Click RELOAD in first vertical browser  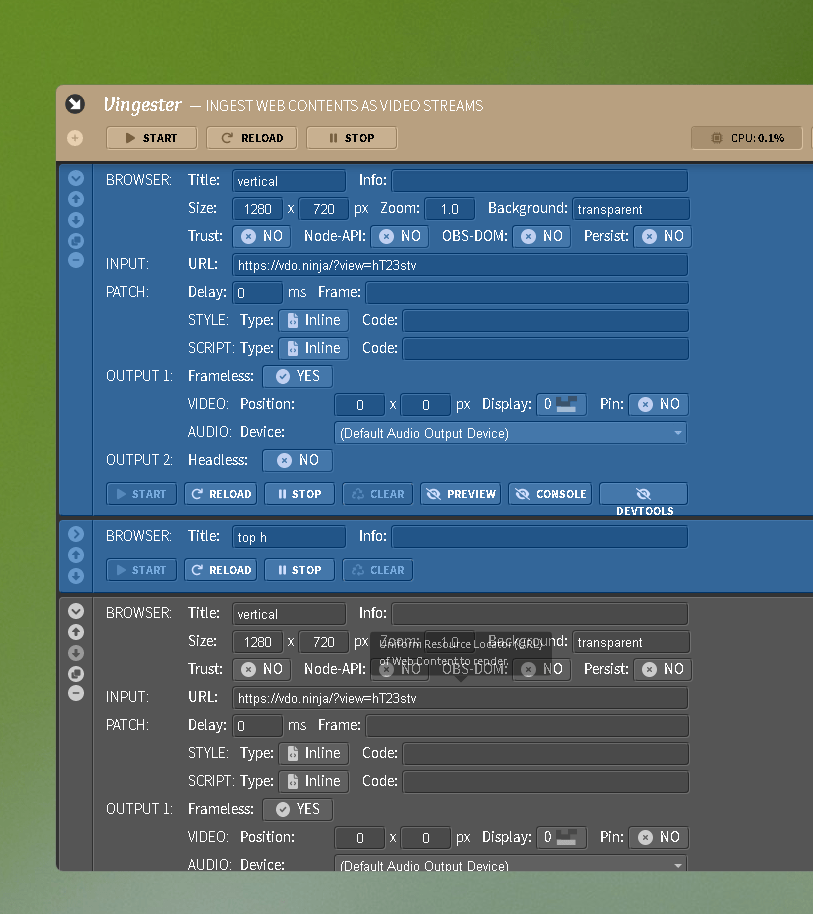(221, 494)
